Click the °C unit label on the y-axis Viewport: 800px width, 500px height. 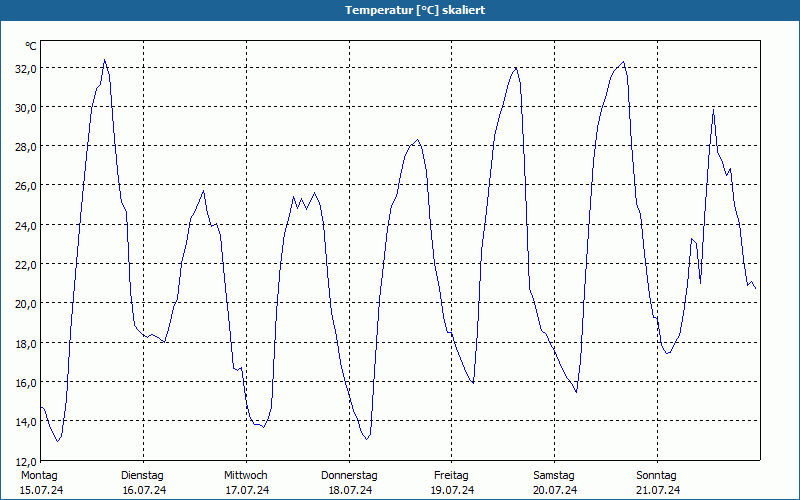[x=31, y=46]
